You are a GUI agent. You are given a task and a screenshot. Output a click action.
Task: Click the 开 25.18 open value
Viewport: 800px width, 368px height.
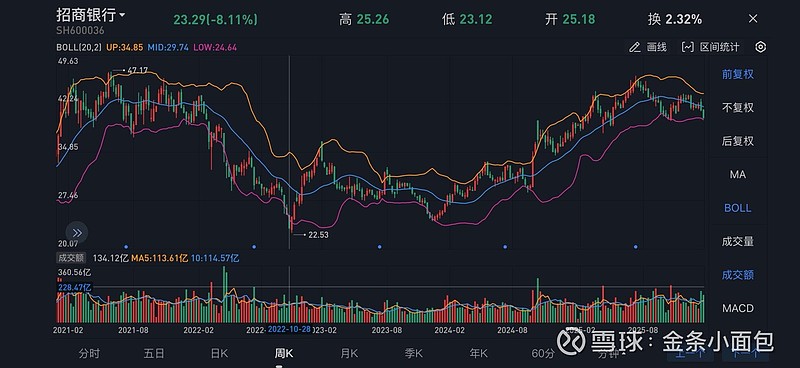coord(570,20)
